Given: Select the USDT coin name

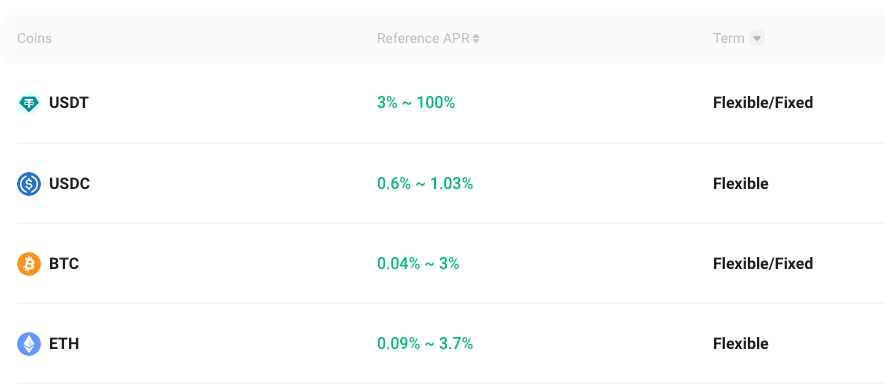Looking at the screenshot, I should [x=69, y=103].
